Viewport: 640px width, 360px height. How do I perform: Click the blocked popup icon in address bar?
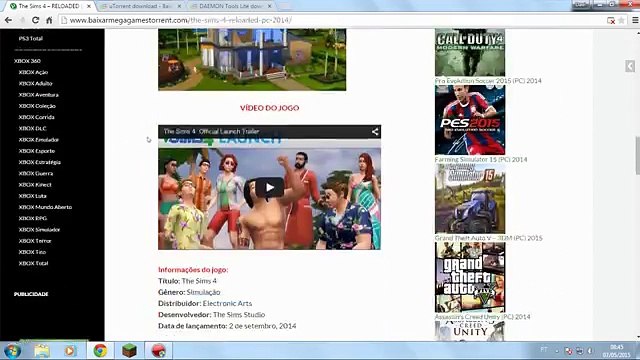[611, 20]
